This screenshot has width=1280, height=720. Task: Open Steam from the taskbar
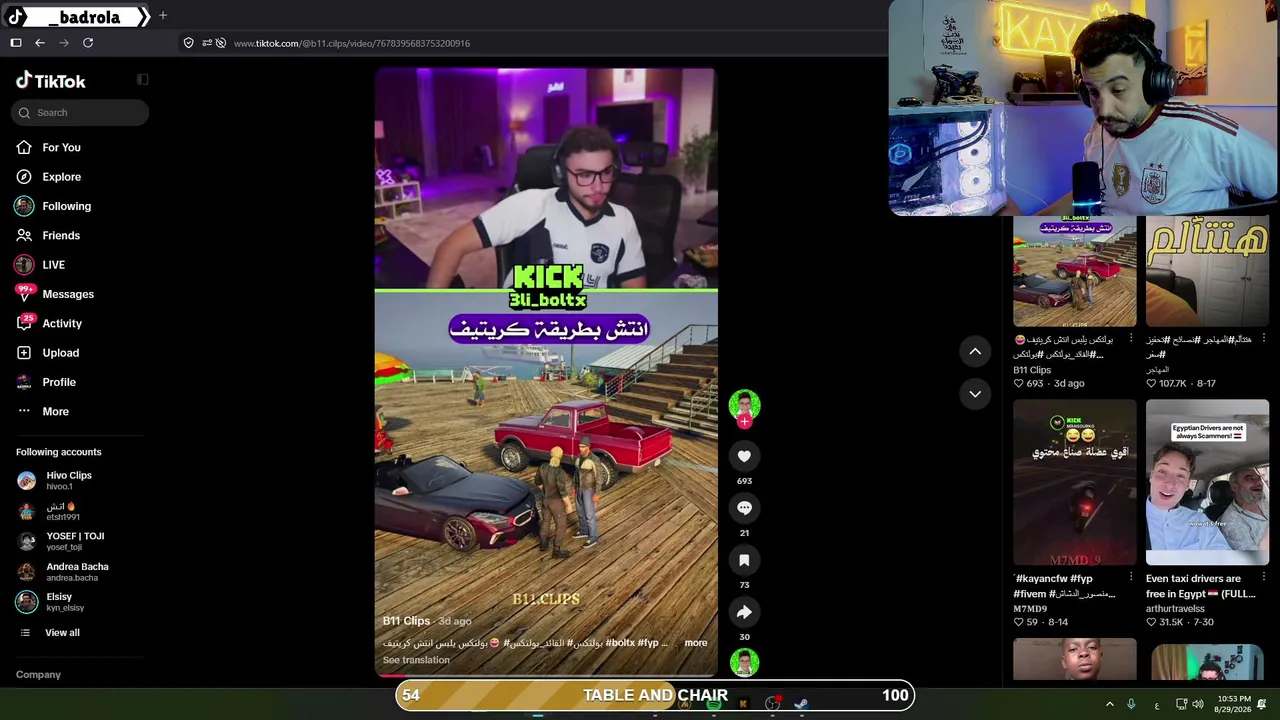pos(801,704)
